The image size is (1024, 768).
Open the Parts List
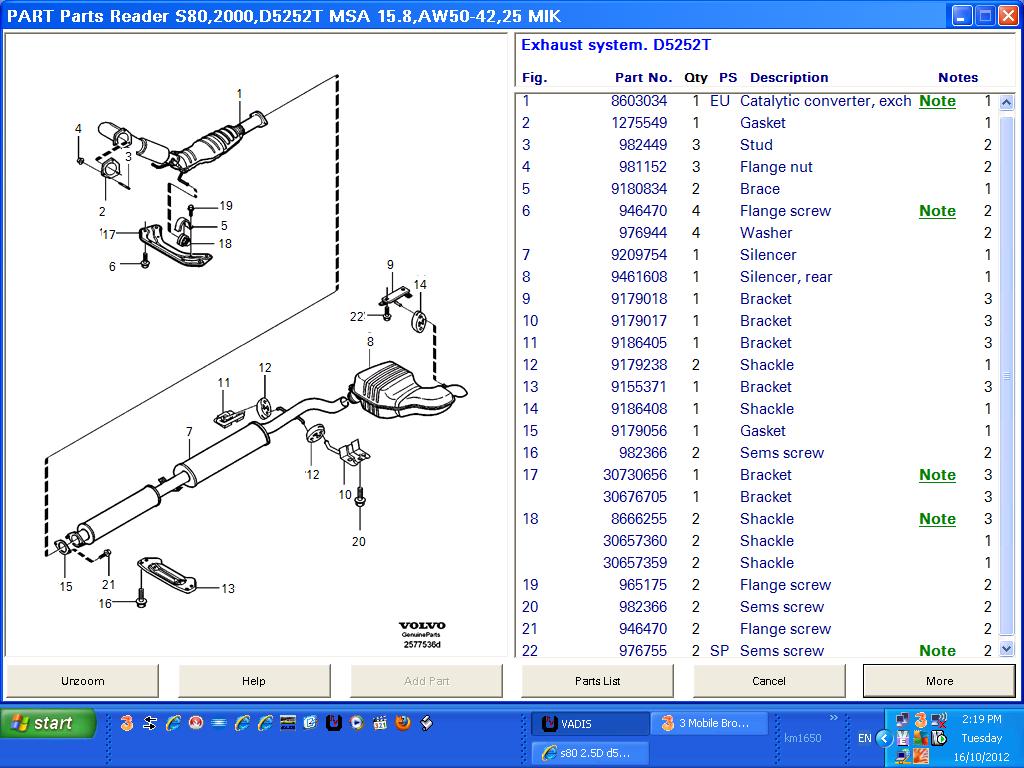pyautogui.click(x=597, y=681)
